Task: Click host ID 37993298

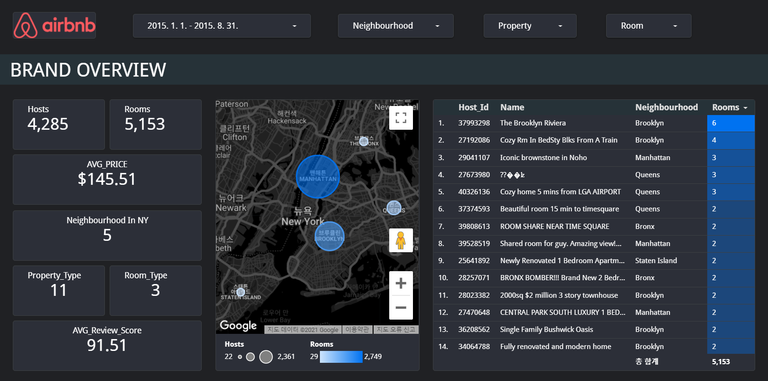Action: coord(474,123)
